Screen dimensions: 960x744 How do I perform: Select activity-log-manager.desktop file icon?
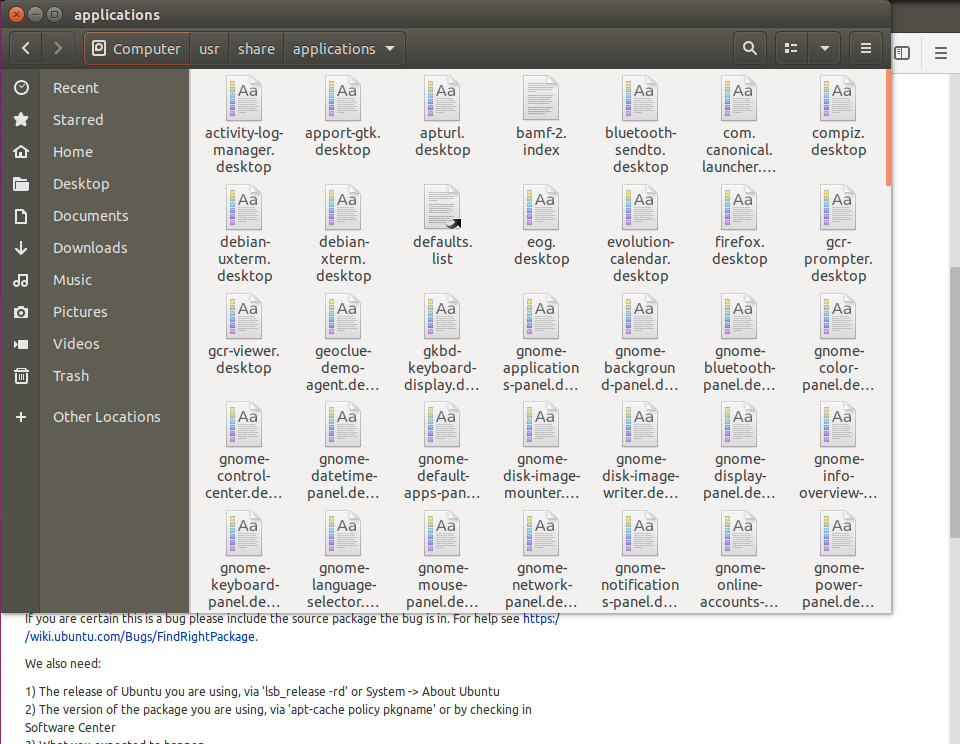coord(244,98)
